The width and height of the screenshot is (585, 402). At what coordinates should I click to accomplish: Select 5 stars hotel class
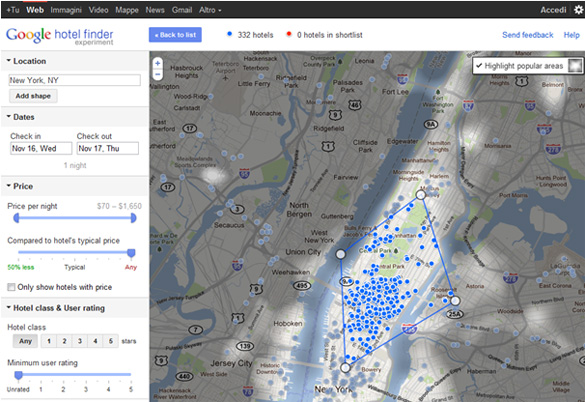click(111, 341)
